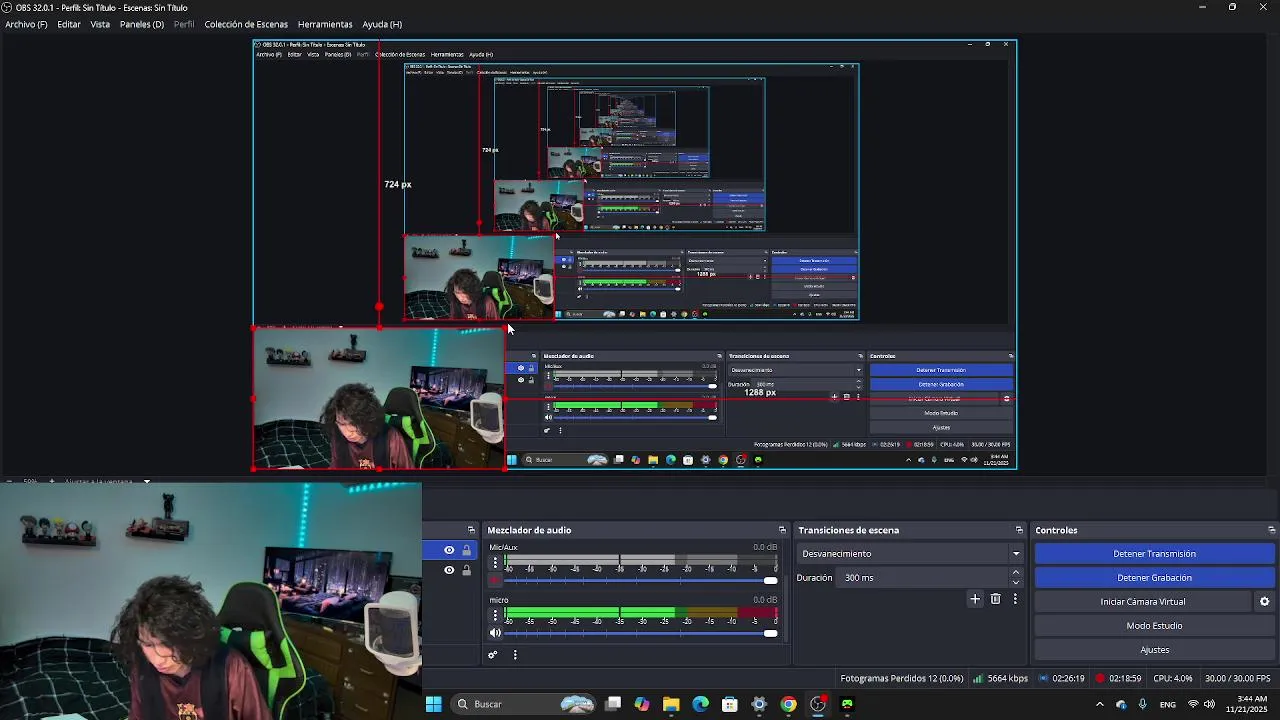Image resolution: width=1280 pixels, height=720 pixels.
Task: Decrease Duración with the down arrow
Action: pos(1016,582)
